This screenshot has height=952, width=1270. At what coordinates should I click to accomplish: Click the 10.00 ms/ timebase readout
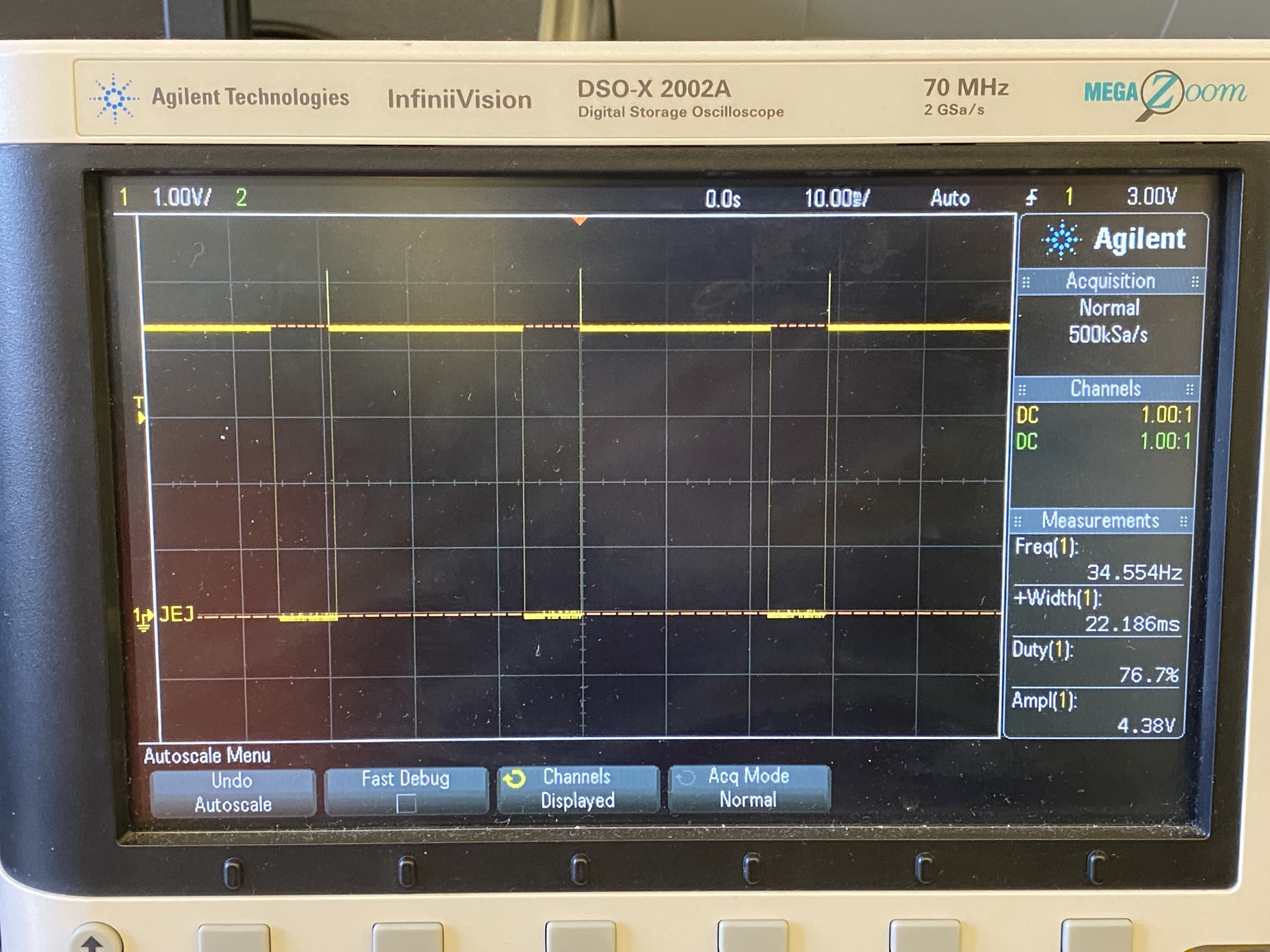(837, 199)
